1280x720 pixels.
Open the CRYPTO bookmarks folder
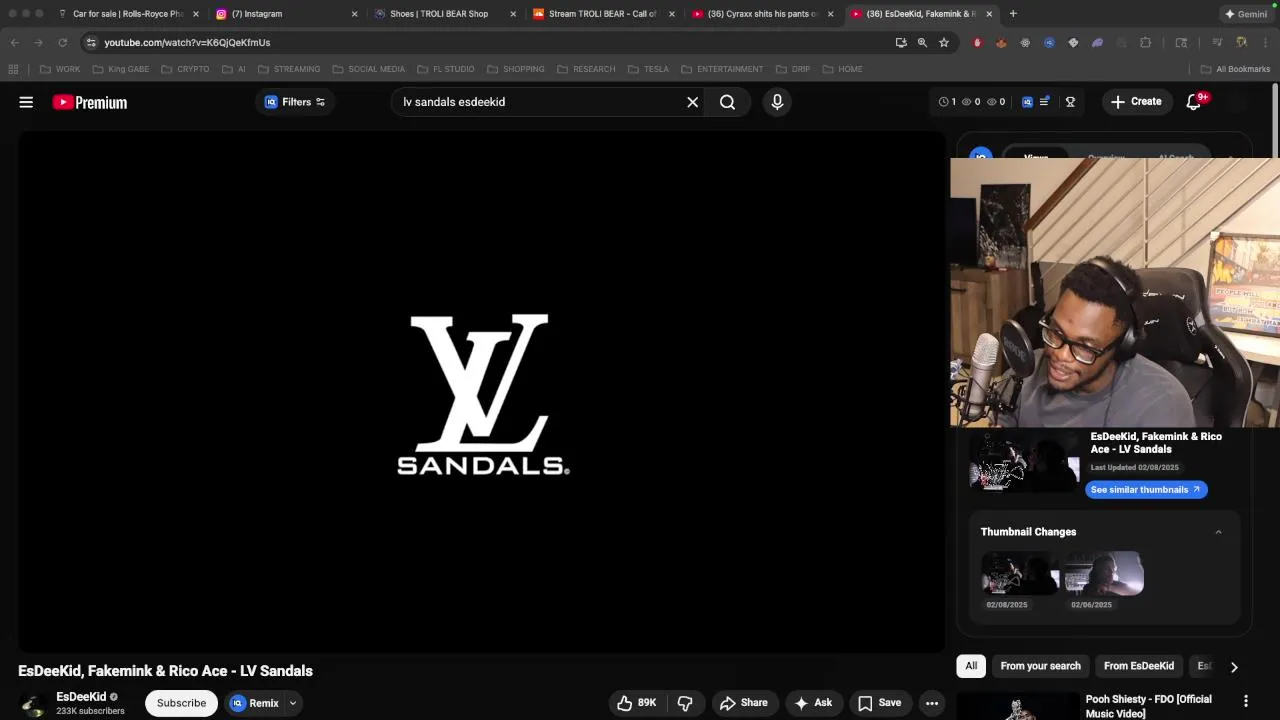[184, 69]
